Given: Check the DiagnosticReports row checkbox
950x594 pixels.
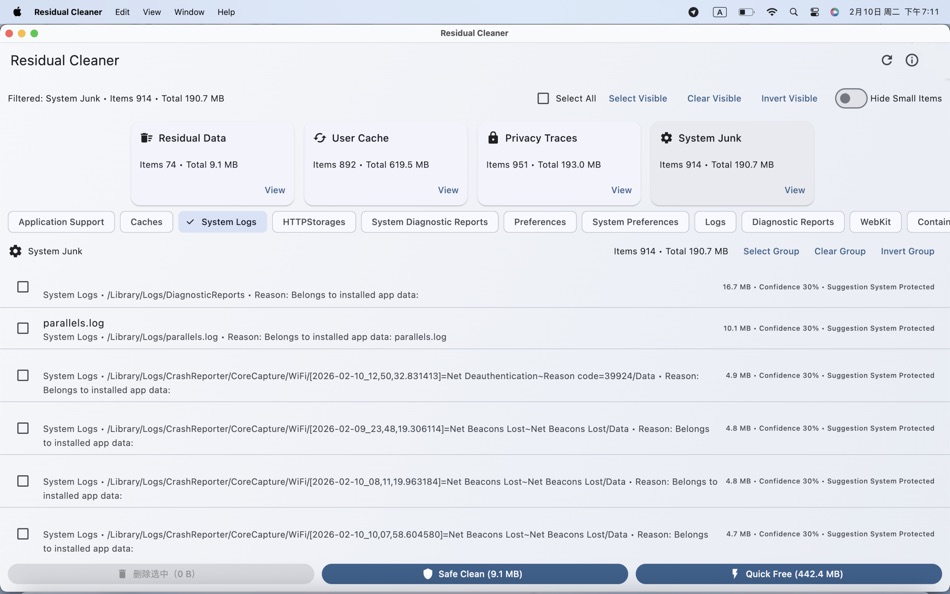Looking at the screenshot, I should coord(22,286).
